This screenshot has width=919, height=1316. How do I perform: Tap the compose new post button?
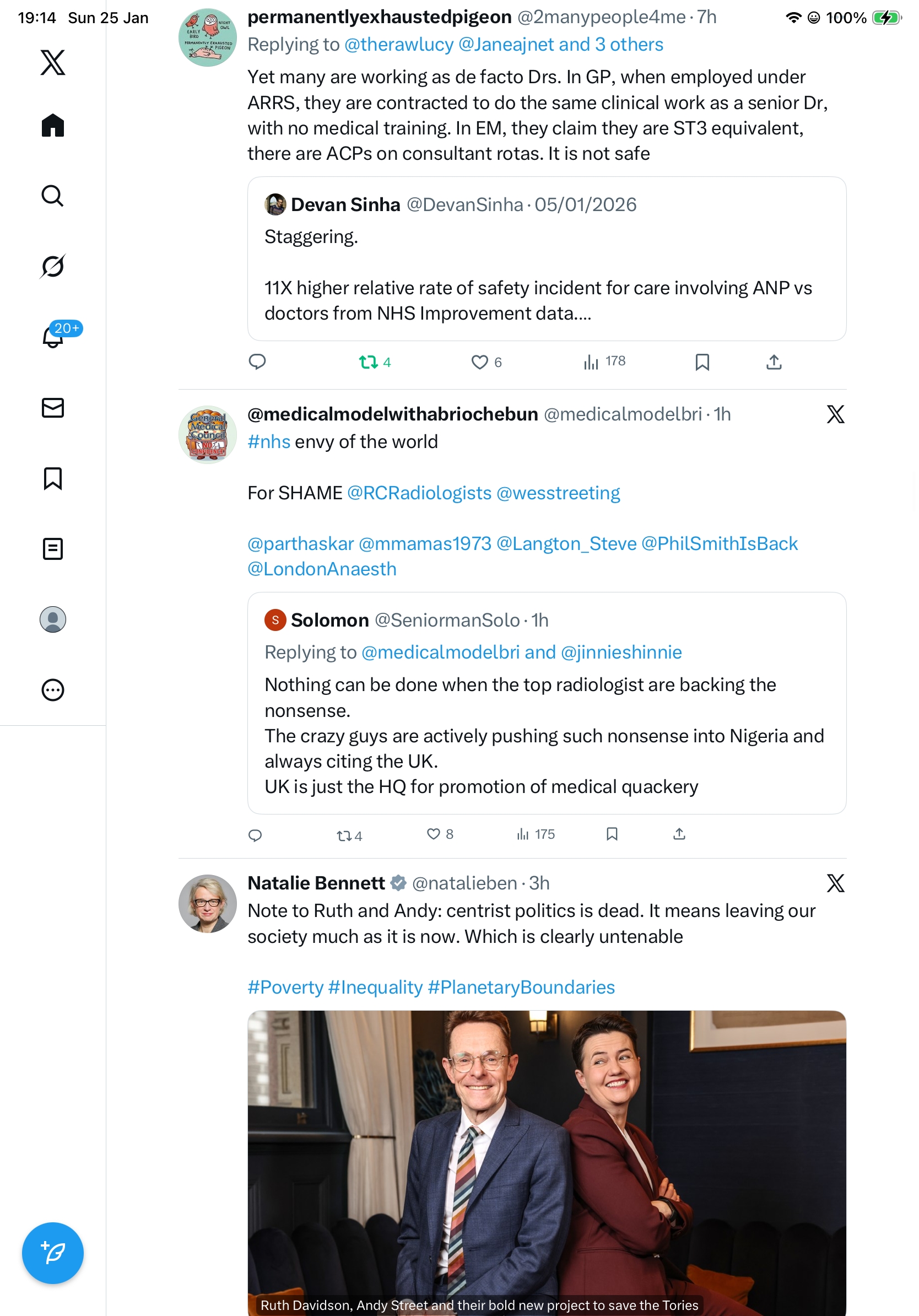[x=53, y=1253]
